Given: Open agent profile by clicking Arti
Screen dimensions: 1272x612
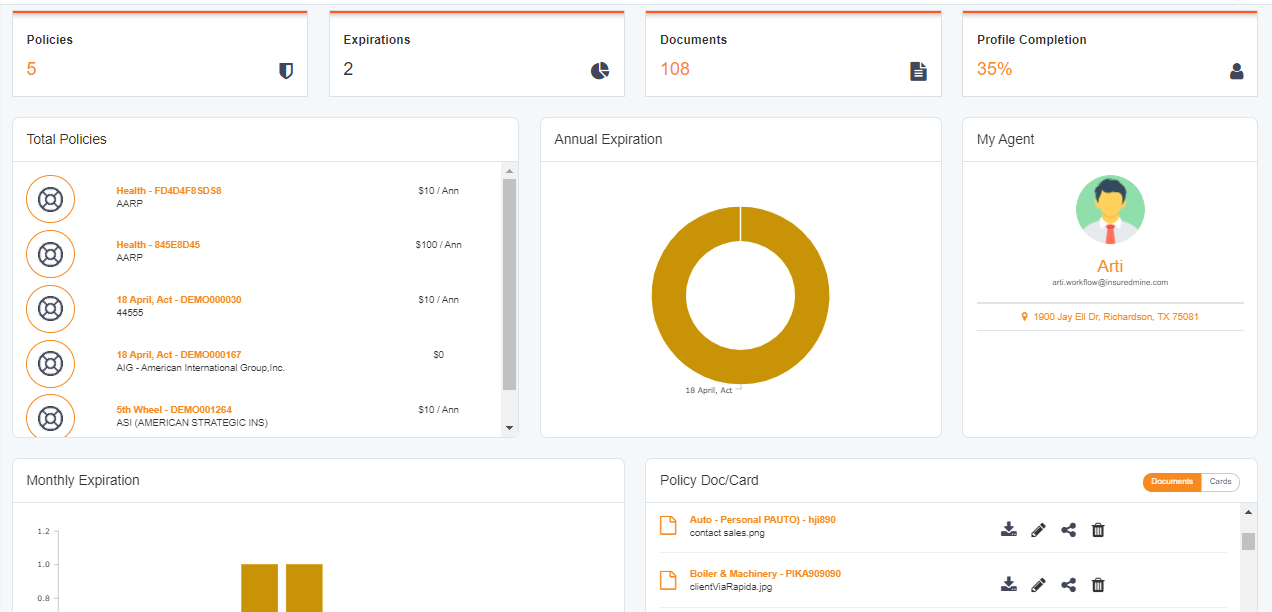Looking at the screenshot, I should pyautogui.click(x=1110, y=266).
